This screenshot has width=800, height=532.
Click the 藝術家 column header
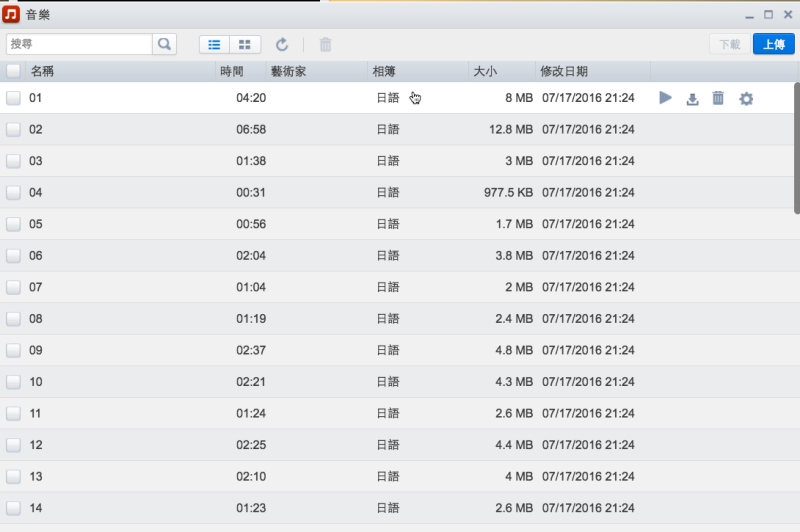(x=288, y=71)
